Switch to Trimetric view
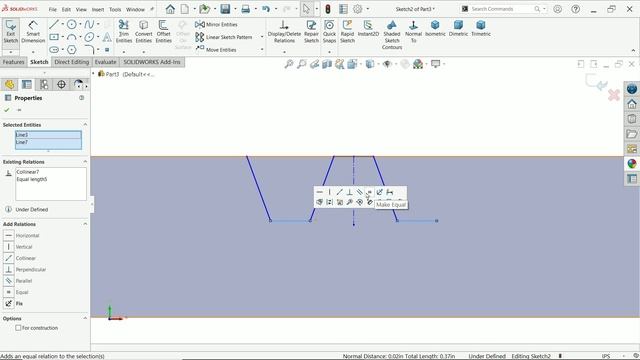This screenshot has height=360, width=640. (481, 29)
